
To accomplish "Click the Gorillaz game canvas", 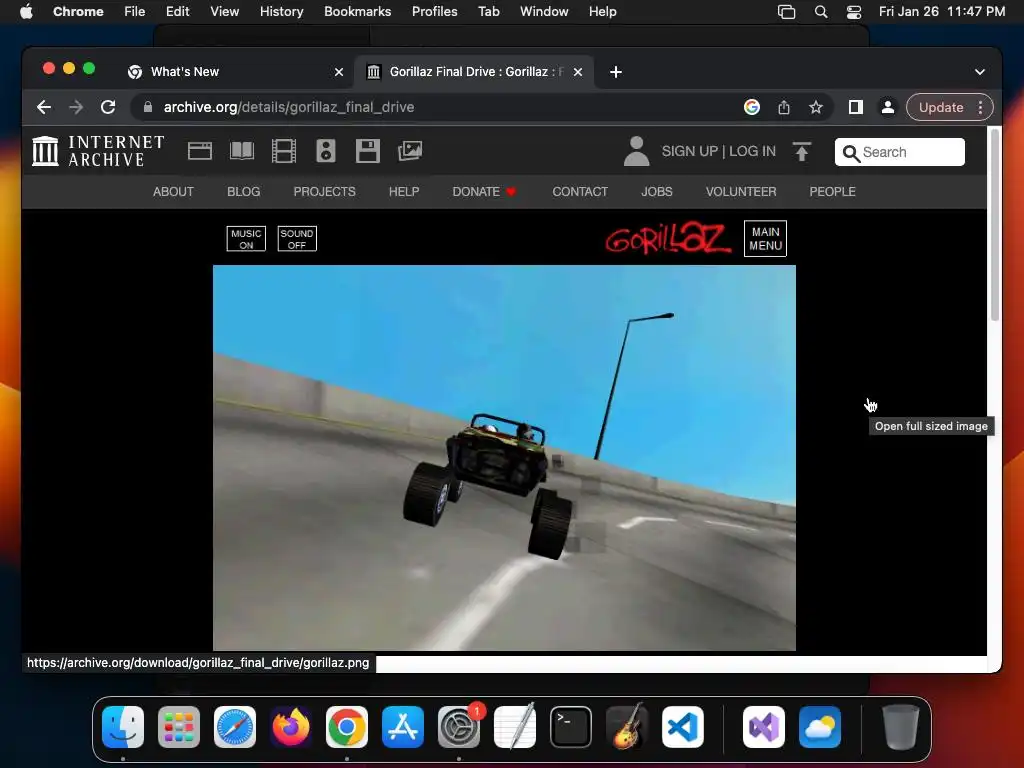I will tap(504, 458).
